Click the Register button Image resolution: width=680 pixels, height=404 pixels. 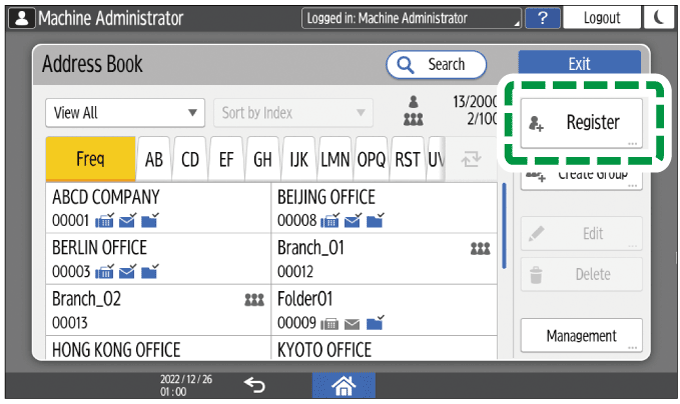click(581, 123)
